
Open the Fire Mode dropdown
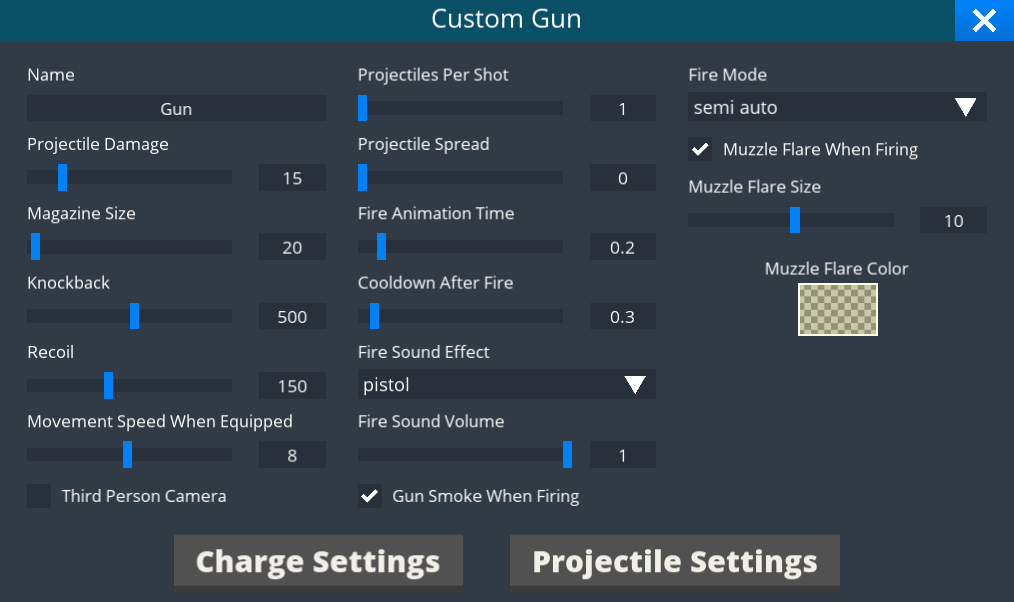point(837,107)
